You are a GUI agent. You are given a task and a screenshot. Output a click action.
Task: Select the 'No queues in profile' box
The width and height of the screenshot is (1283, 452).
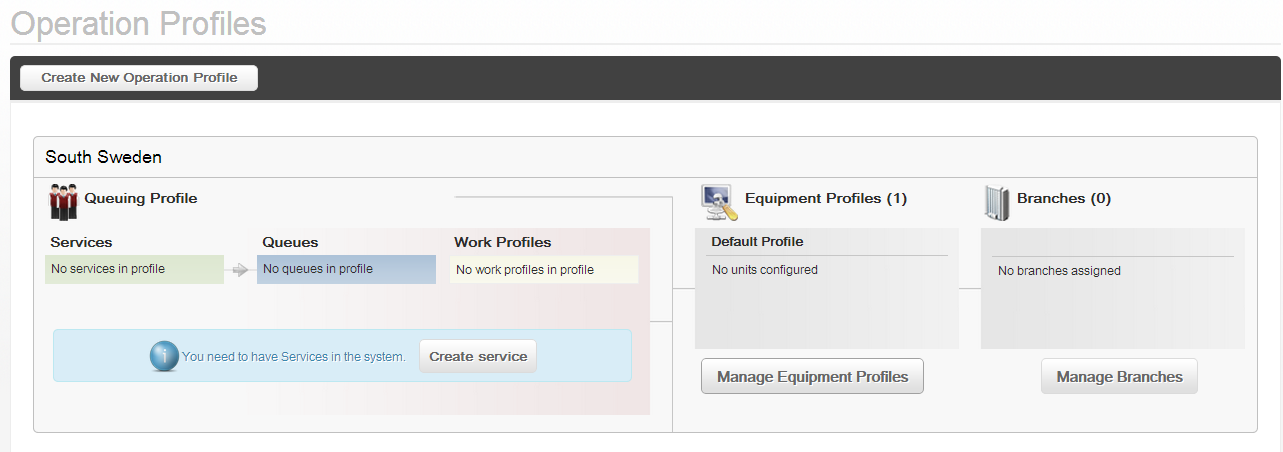346,269
